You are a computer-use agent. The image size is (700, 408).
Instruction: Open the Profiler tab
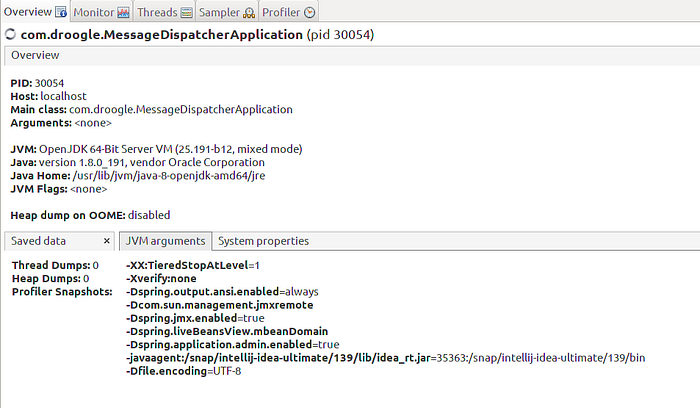[x=288, y=12]
